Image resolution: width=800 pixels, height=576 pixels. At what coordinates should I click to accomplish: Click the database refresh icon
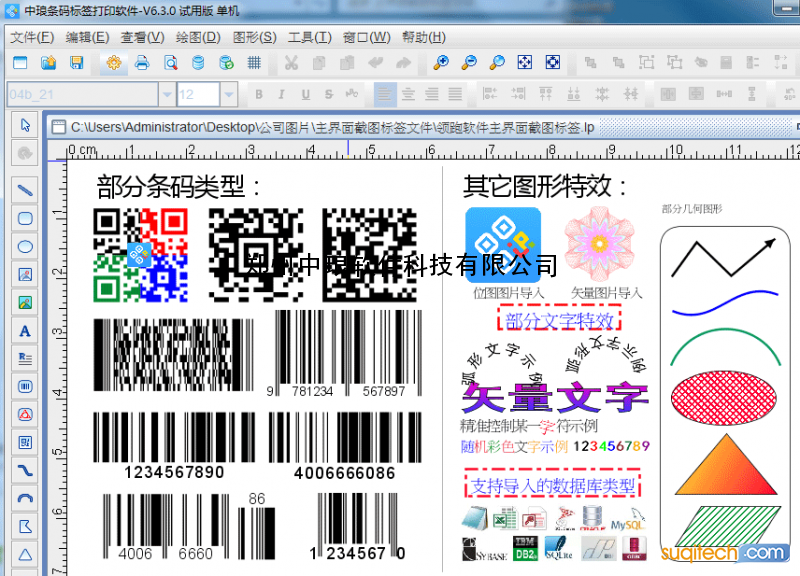point(226,63)
